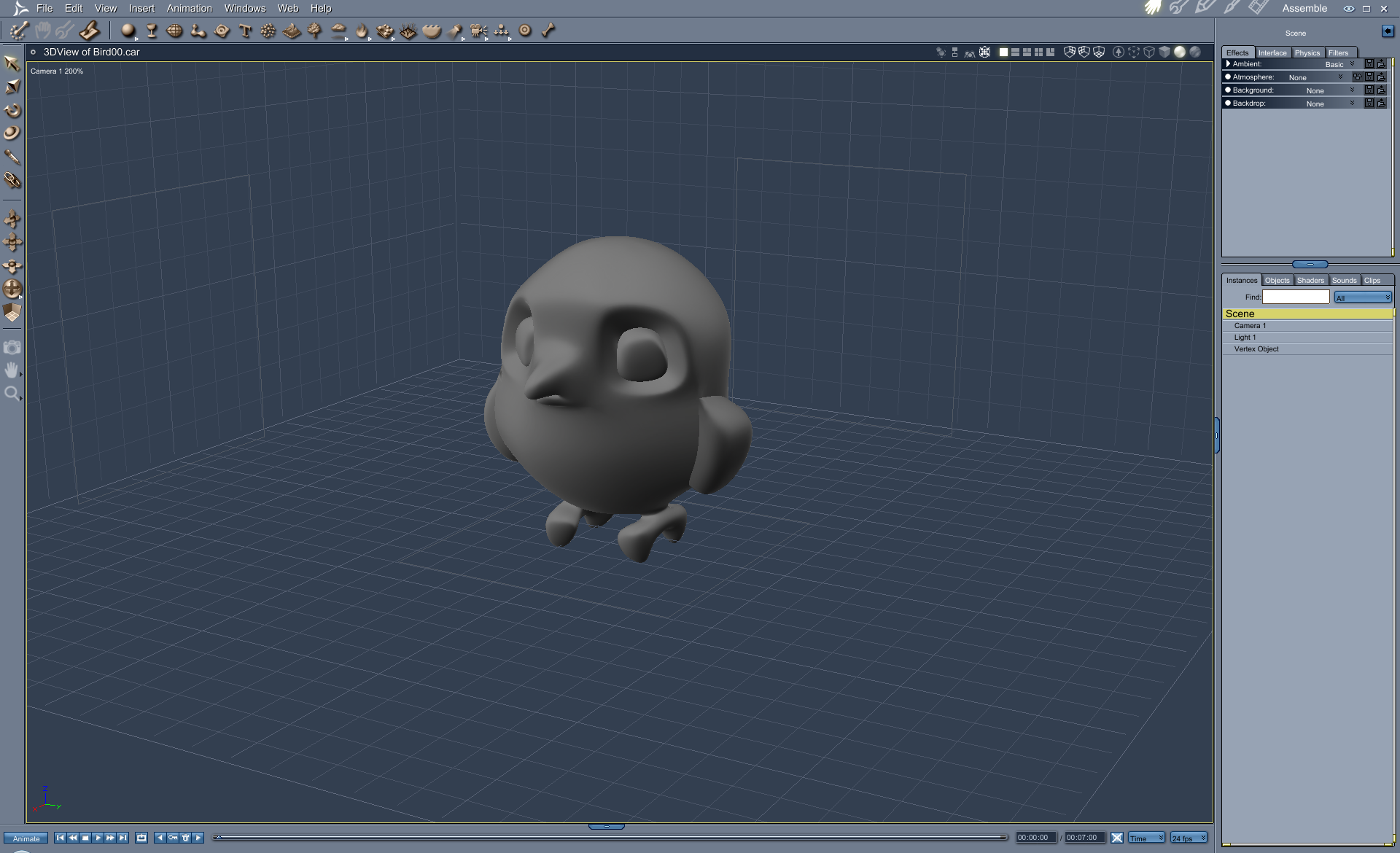Screen dimensions: 1400x853
Task: Enable the Background effect radio button
Action: coord(1228,90)
